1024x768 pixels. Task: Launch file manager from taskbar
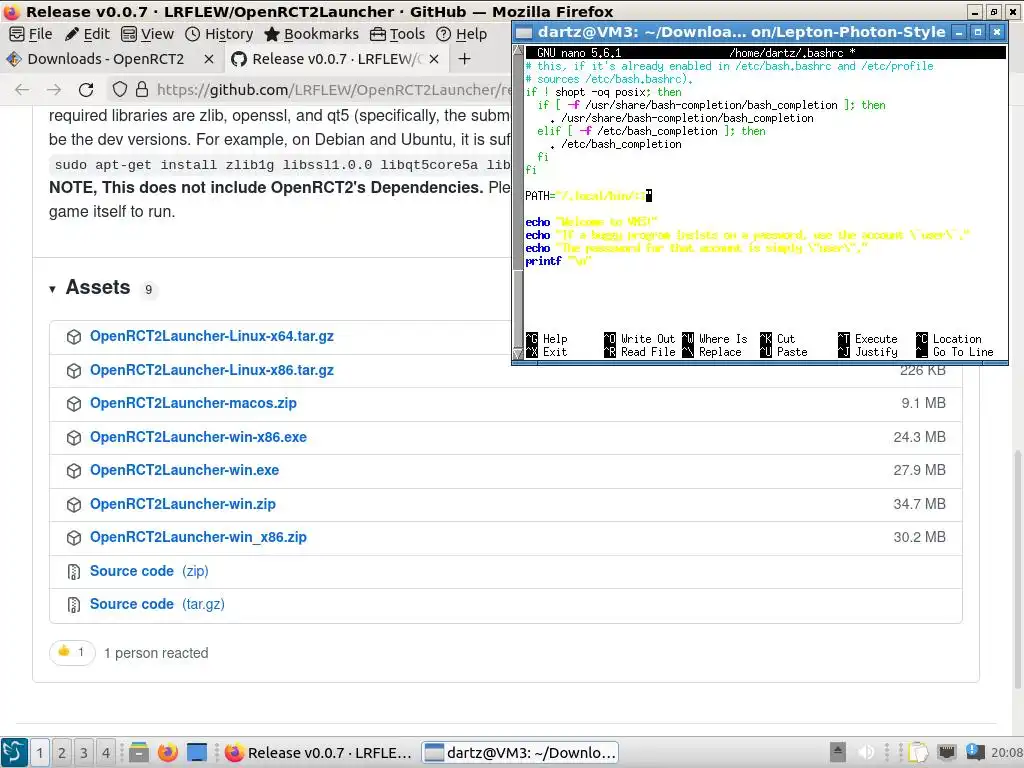click(138, 753)
